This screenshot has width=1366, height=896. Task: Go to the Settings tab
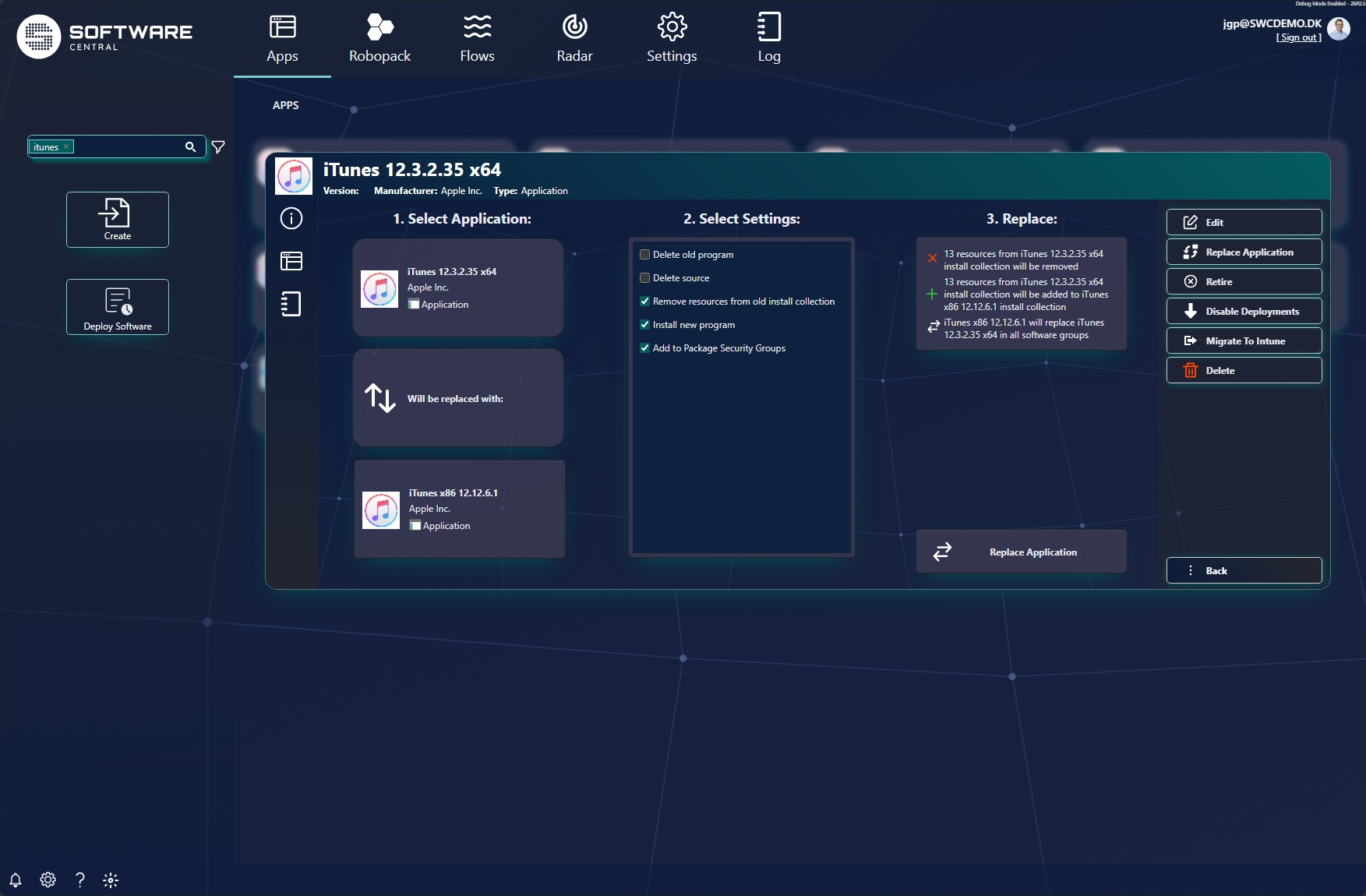672,39
